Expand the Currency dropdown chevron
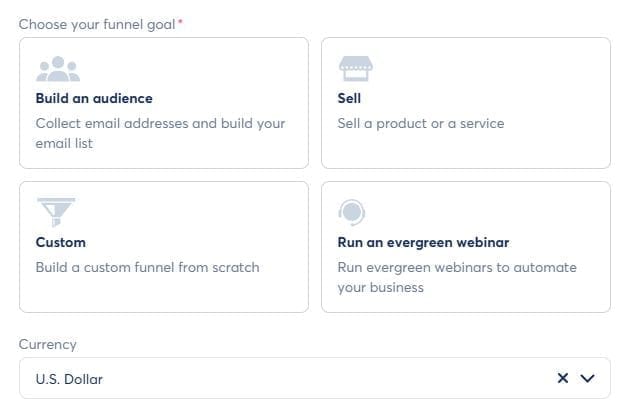 point(588,379)
